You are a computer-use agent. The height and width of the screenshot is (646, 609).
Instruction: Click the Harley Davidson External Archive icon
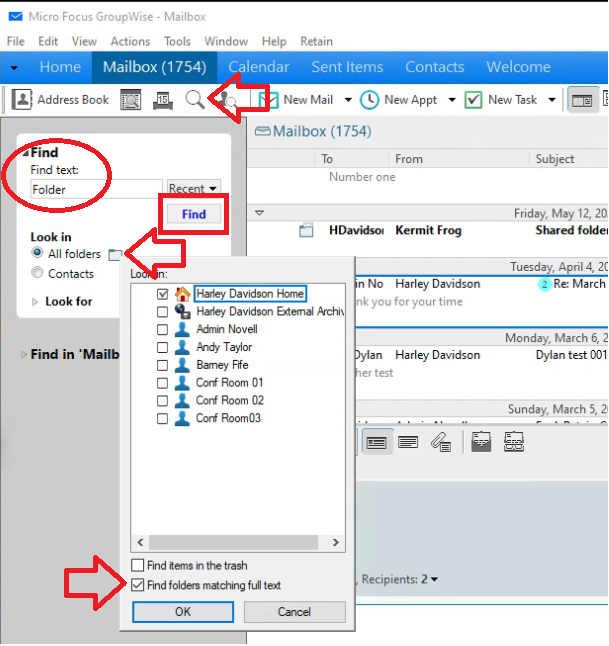click(x=183, y=311)
